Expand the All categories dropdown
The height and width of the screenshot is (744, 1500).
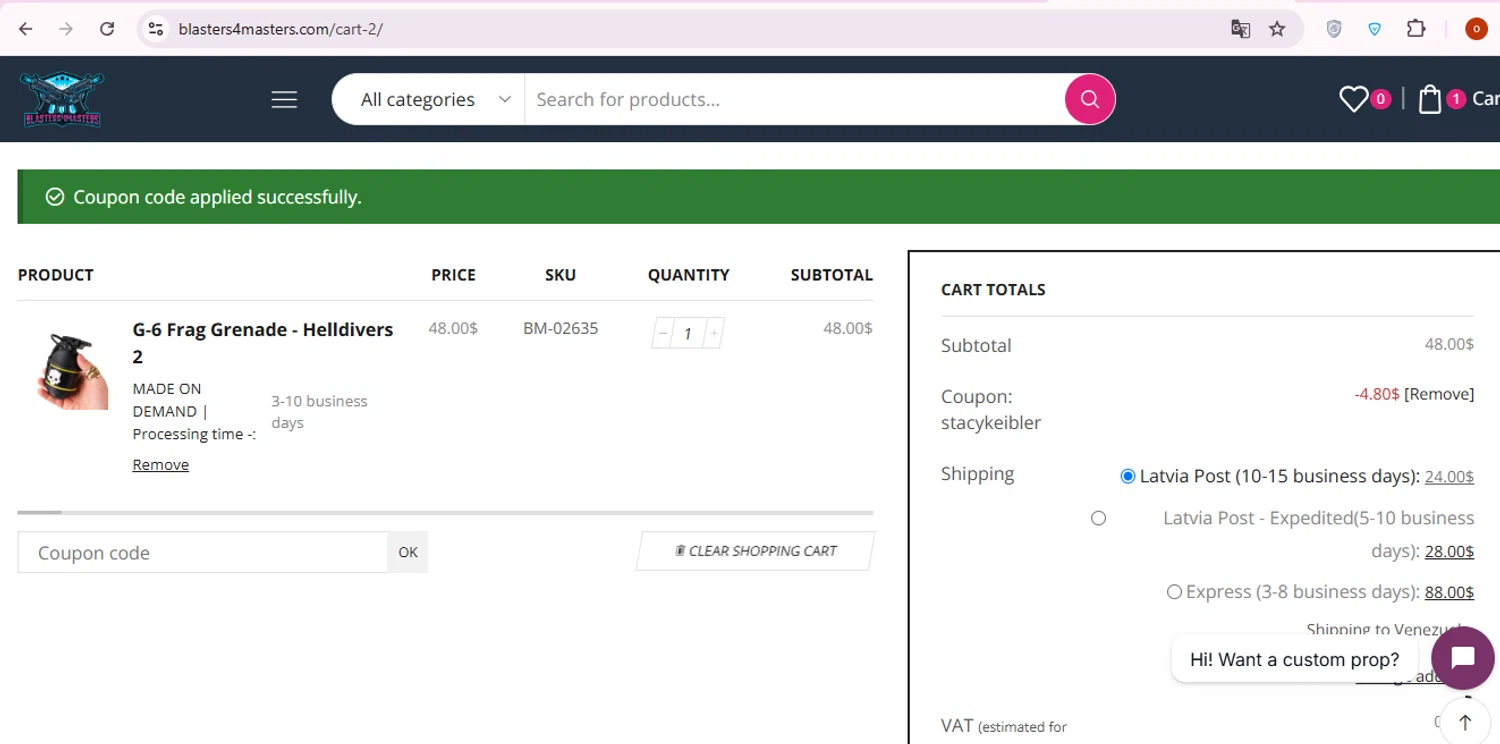pos(435,99)
